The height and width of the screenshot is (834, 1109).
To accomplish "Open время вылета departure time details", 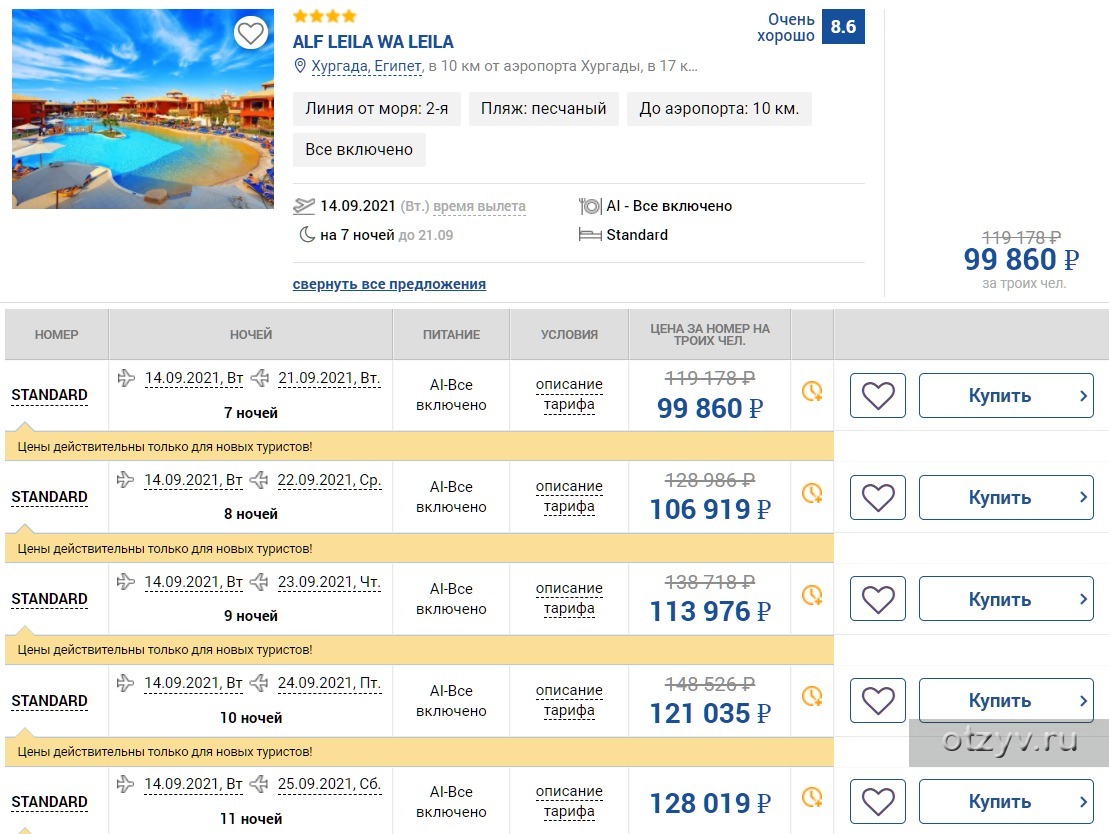I will [479, 207].
